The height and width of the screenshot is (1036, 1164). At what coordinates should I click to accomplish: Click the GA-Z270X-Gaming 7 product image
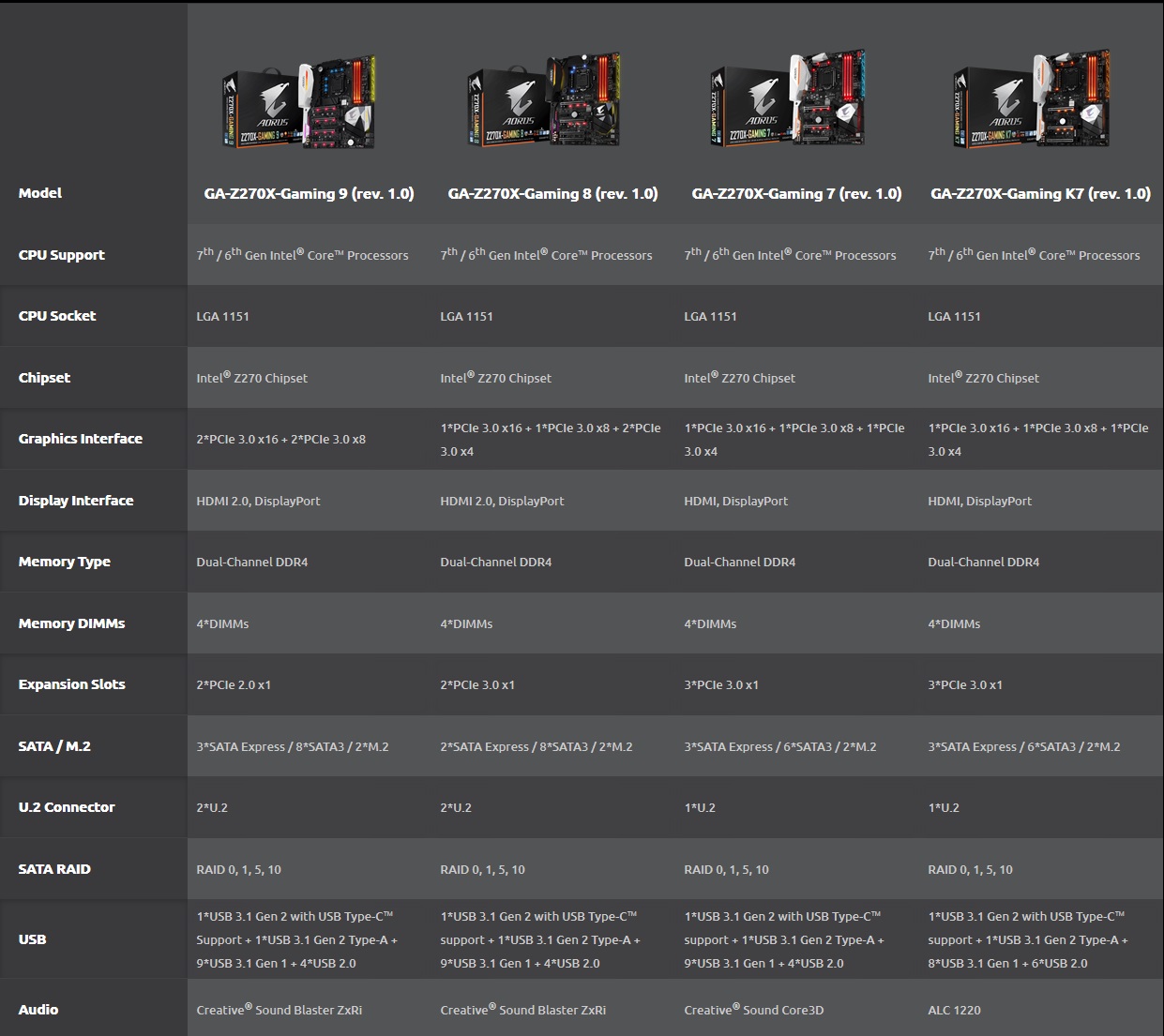[788, 100]
